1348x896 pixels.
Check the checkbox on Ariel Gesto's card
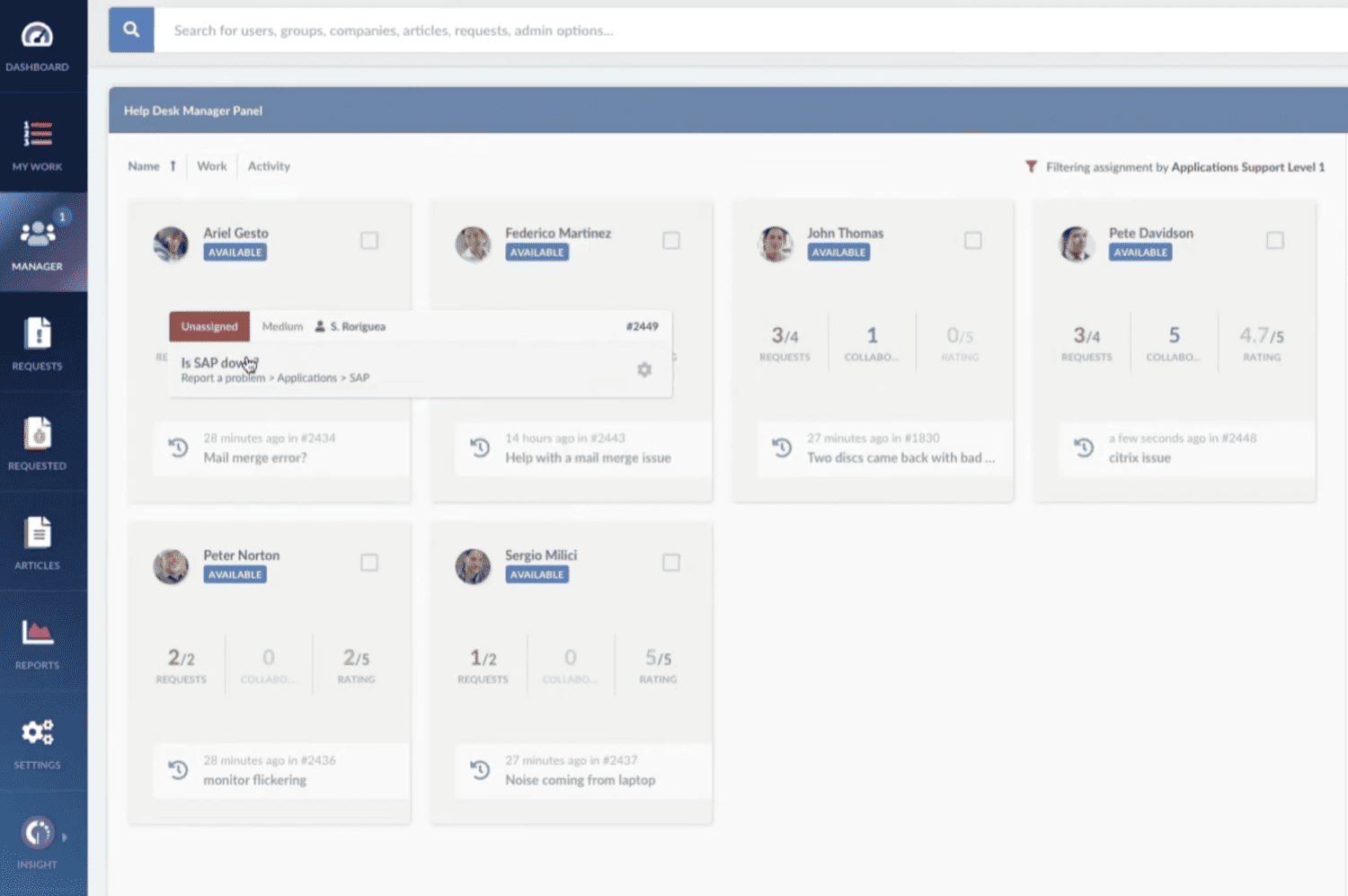click(x=369, y=240)
